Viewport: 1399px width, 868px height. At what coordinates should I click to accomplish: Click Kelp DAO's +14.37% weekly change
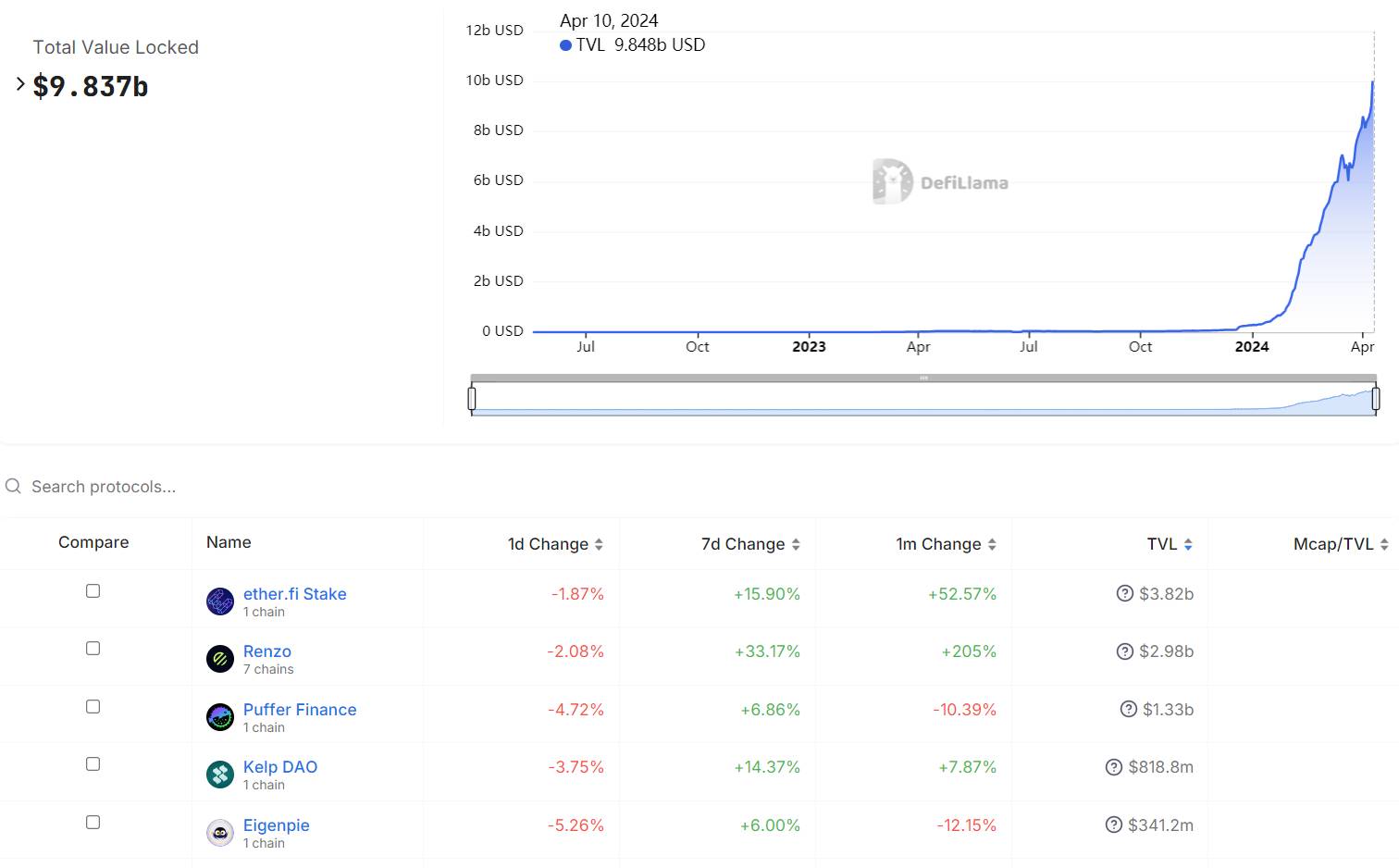[767, 767]
